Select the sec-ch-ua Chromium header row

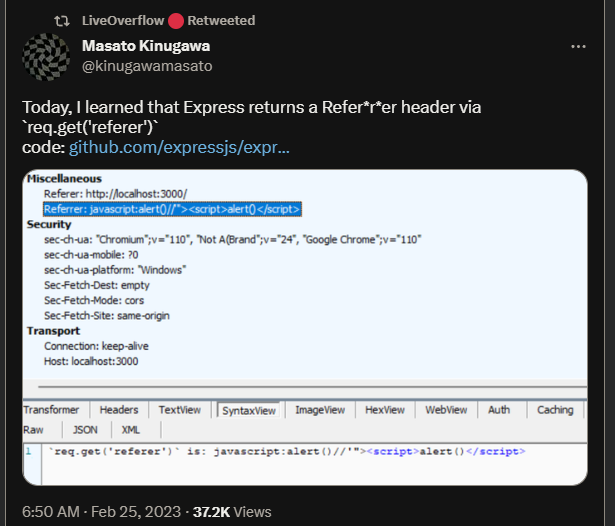233,240
